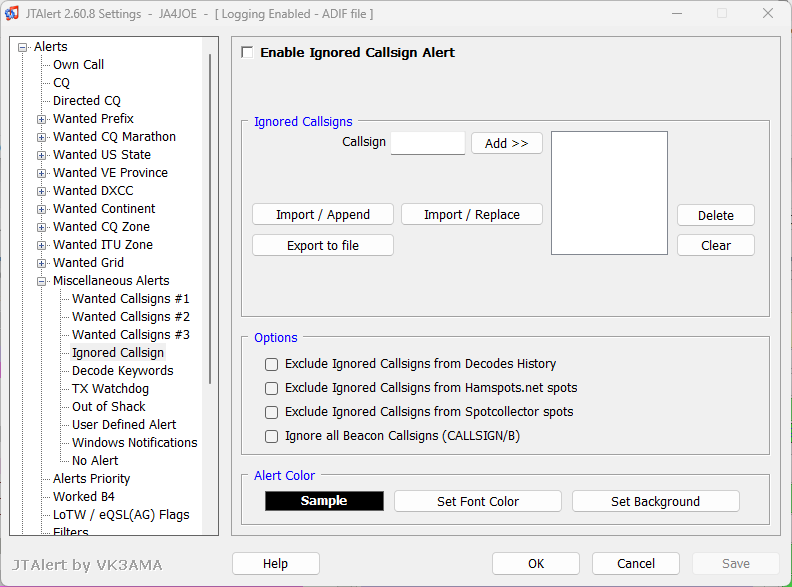Expand the Wanted DXCC tree node

point(41,191)
